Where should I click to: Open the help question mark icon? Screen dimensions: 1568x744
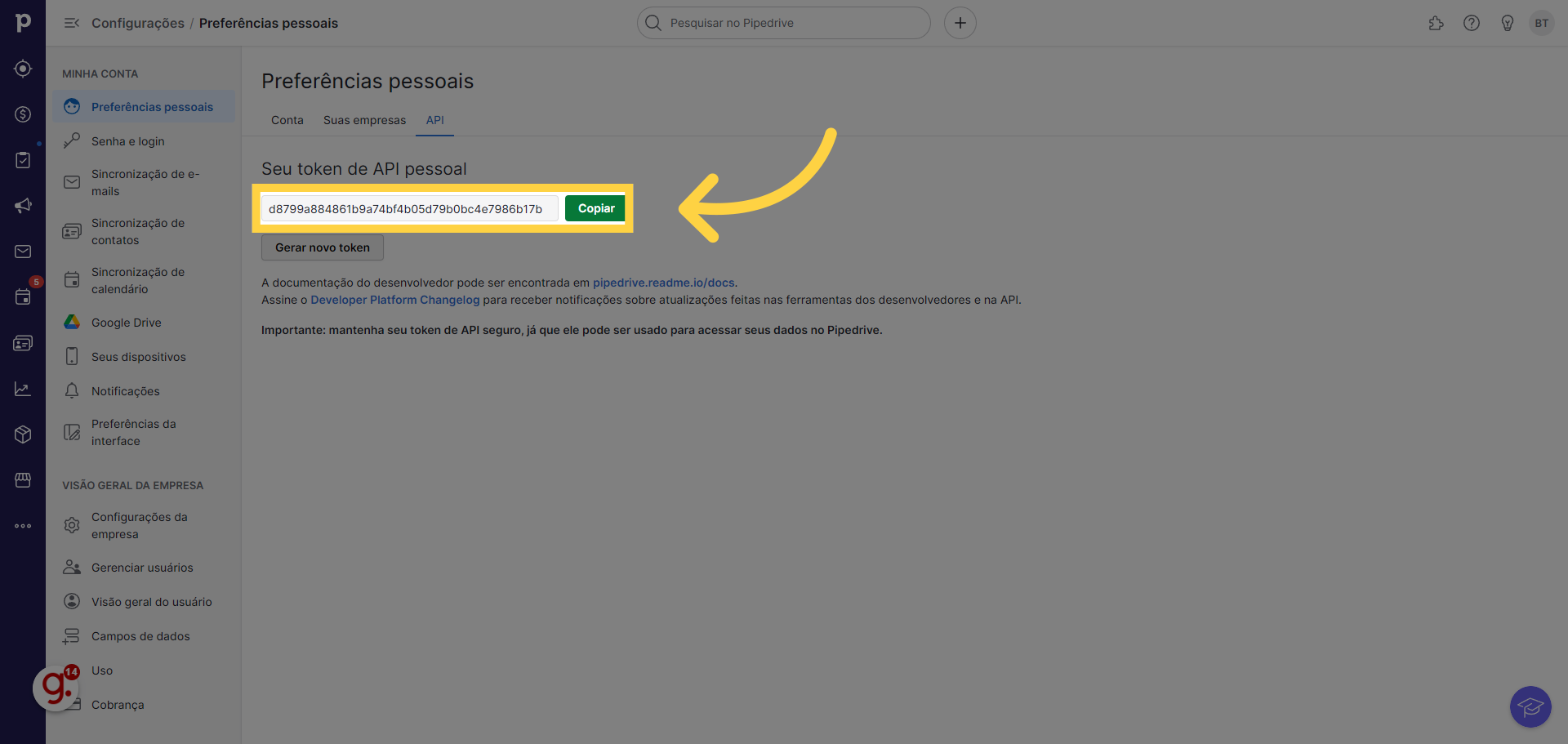tap(1472, 23)
